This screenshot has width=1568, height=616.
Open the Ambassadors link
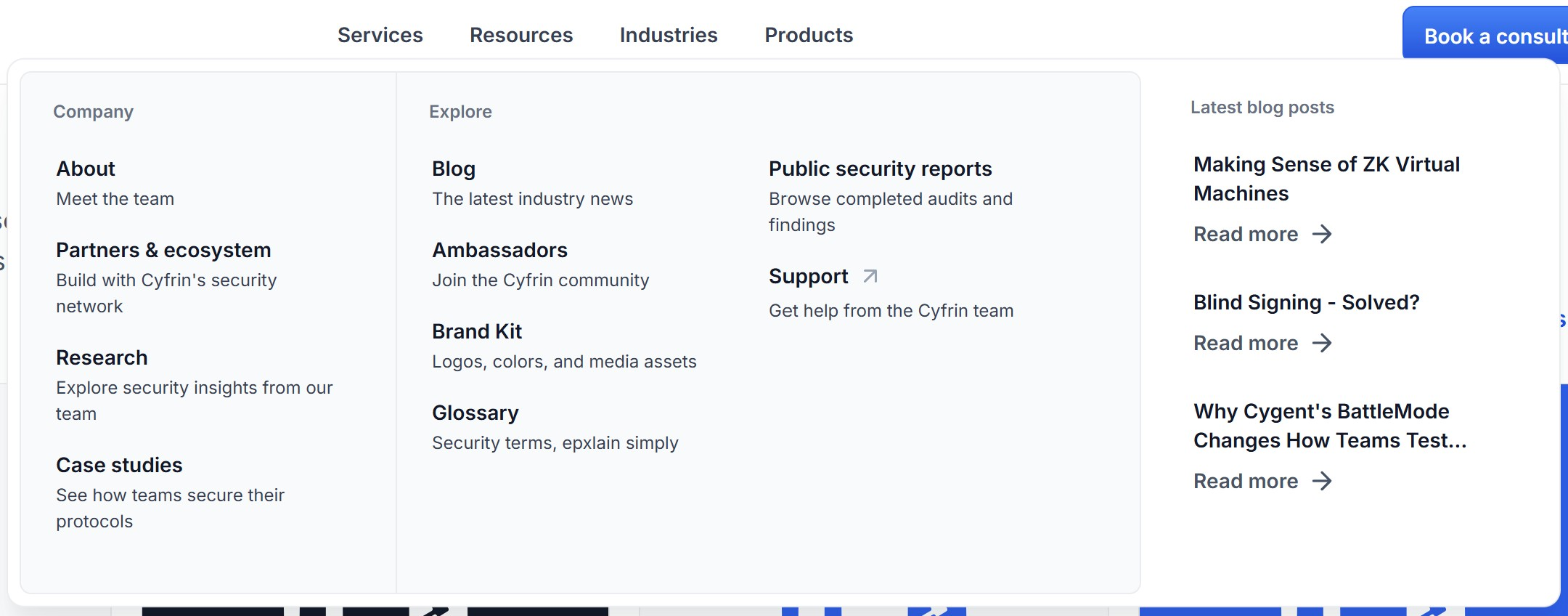499,250
